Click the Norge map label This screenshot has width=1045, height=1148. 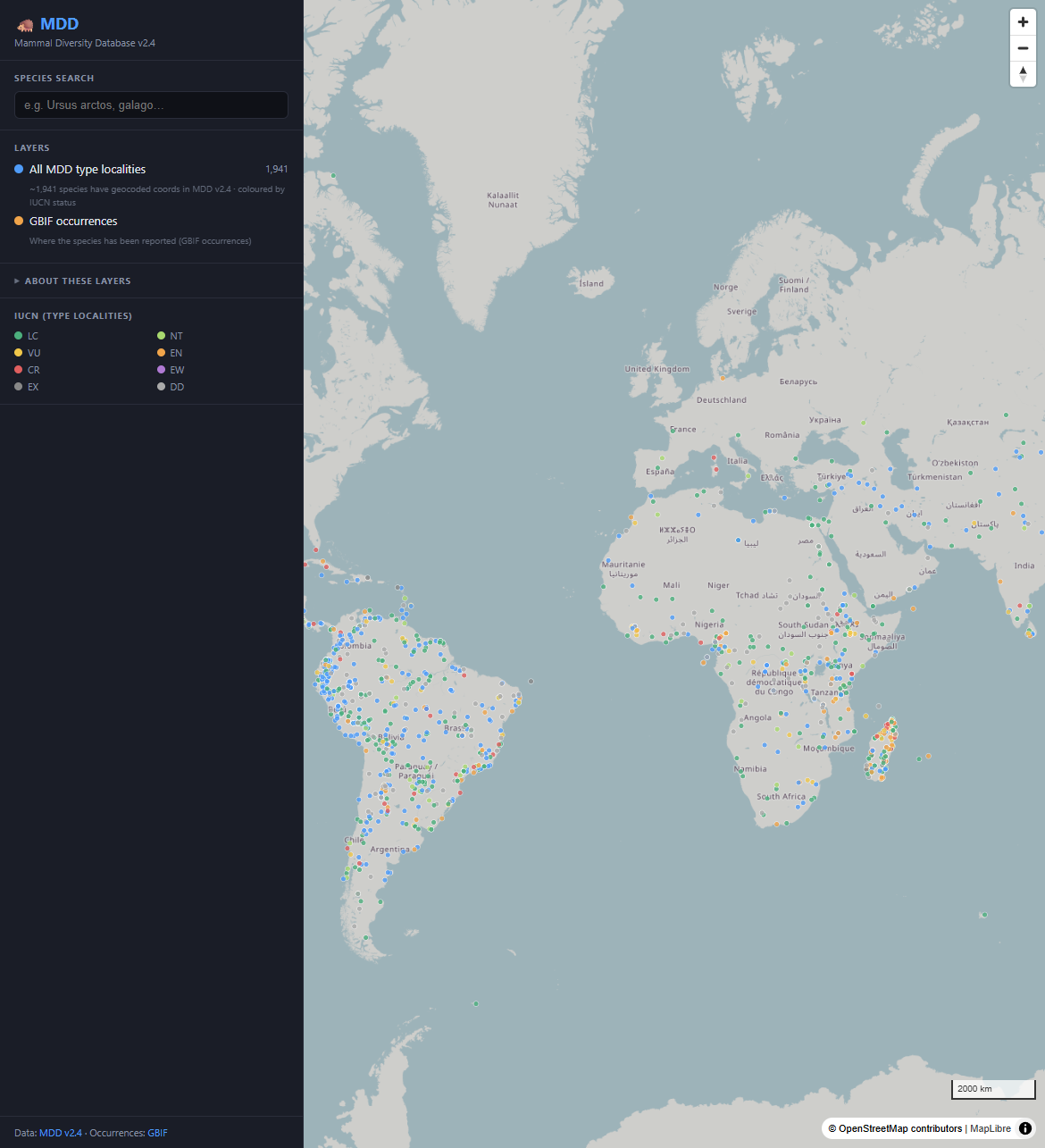[726, 288]
